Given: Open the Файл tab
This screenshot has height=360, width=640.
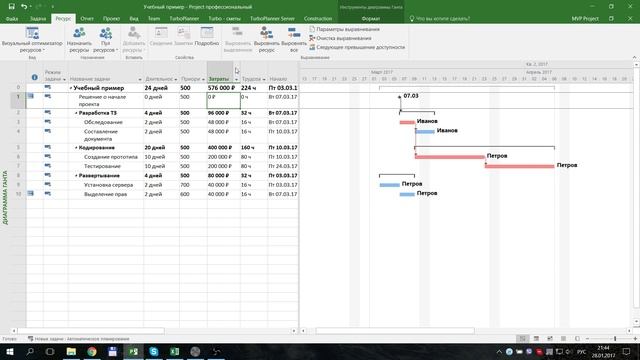Looking at the screenshot, I should coord(12,19).
